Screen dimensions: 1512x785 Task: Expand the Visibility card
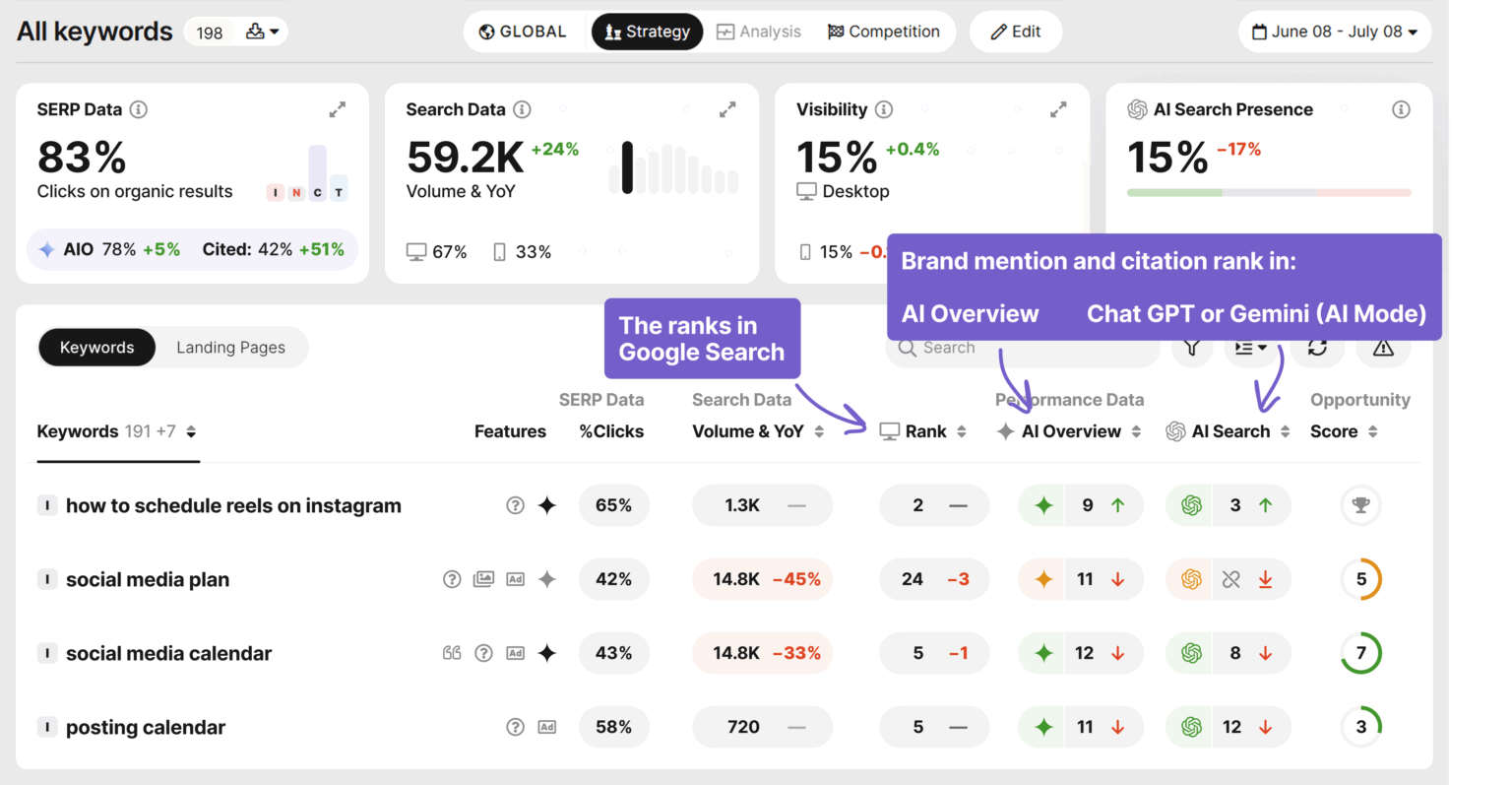coord(1058,110)
